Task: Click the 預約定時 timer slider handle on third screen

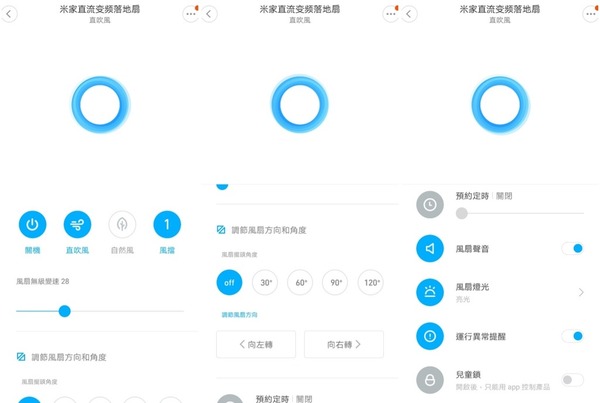Action: pyautogui.click(x=462, y=213)
